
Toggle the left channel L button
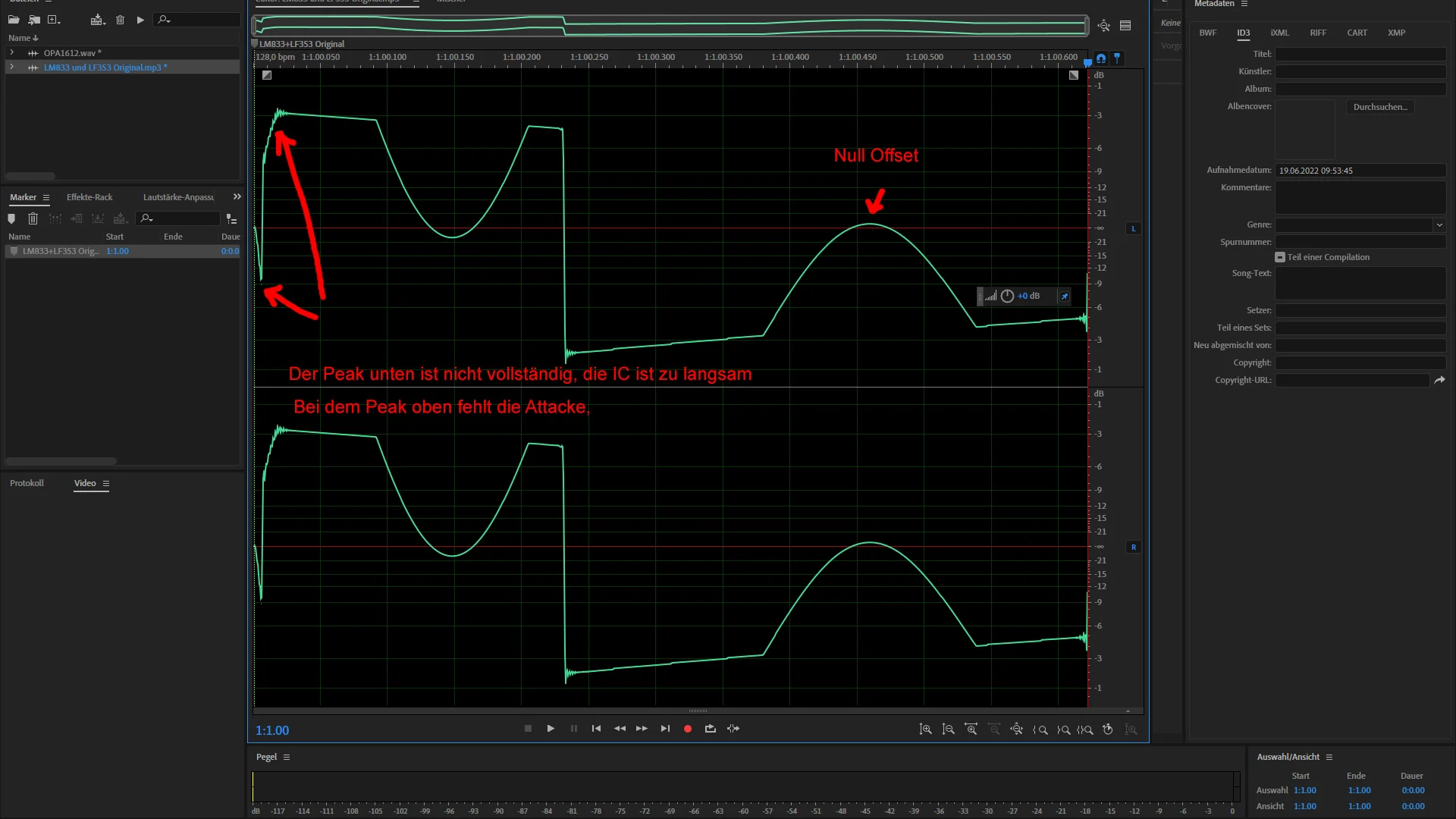1134,228
